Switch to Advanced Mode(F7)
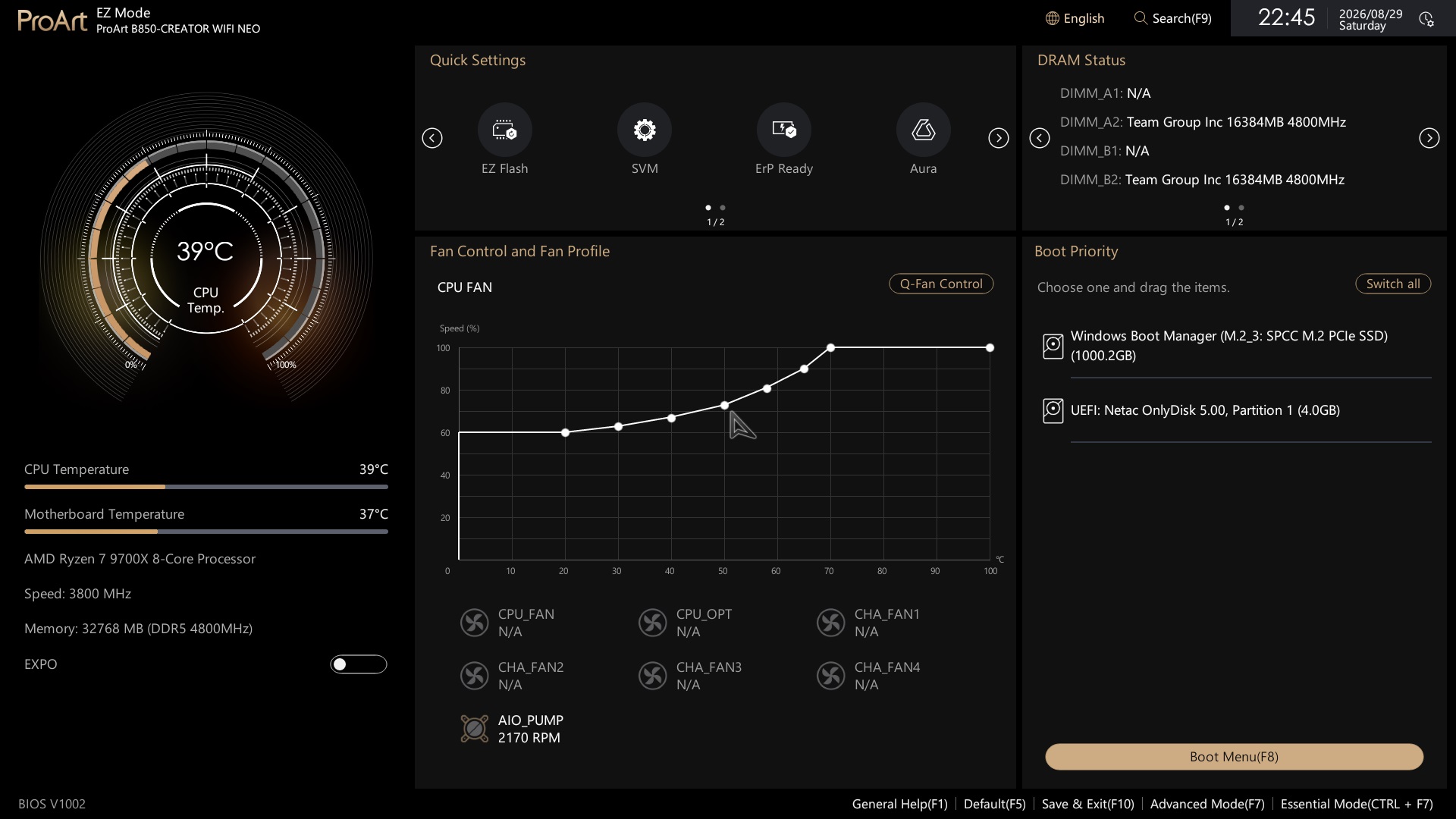The image size is (1456, 819). 1207,804
